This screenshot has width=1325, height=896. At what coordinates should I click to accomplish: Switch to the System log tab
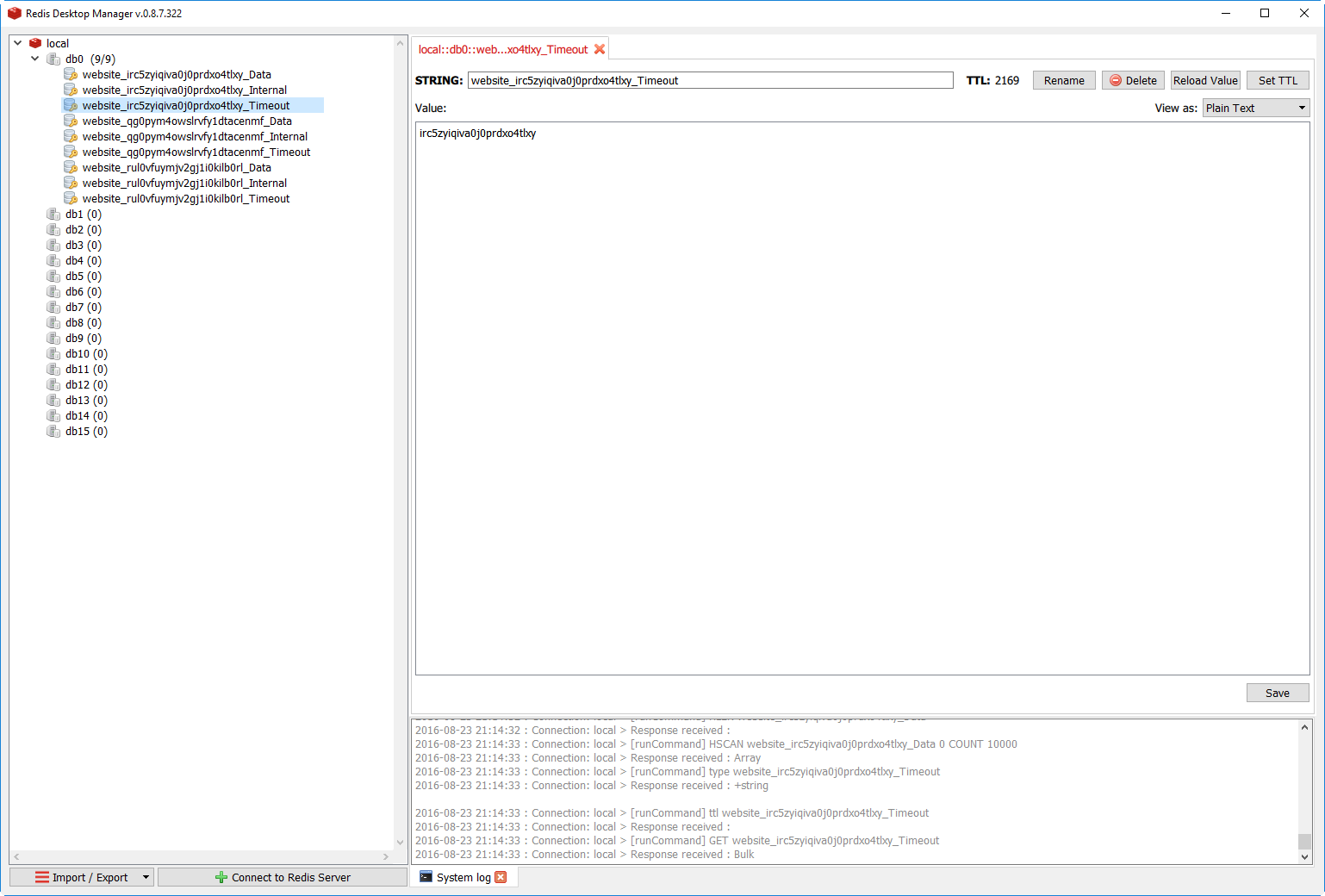[x=463, y=877]
